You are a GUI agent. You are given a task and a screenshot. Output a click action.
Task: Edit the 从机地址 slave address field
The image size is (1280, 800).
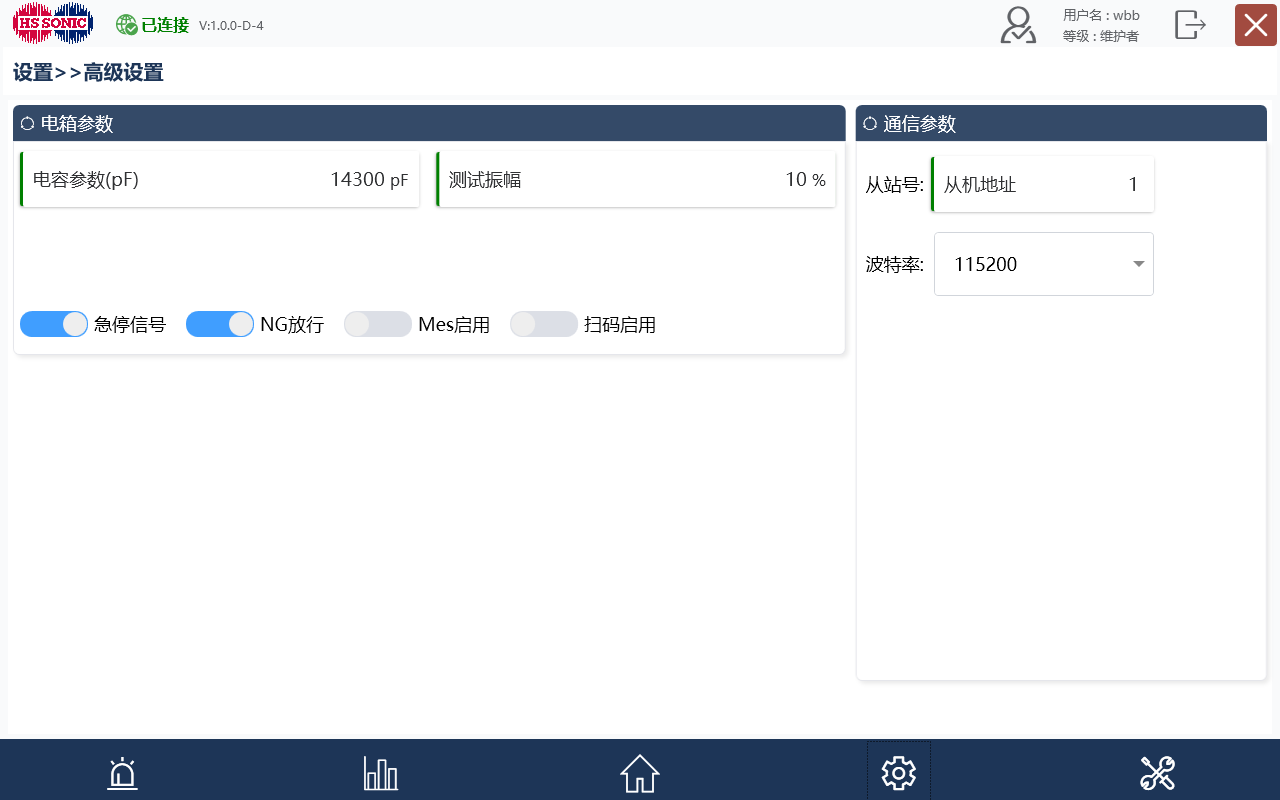[x=1042, y=184]
